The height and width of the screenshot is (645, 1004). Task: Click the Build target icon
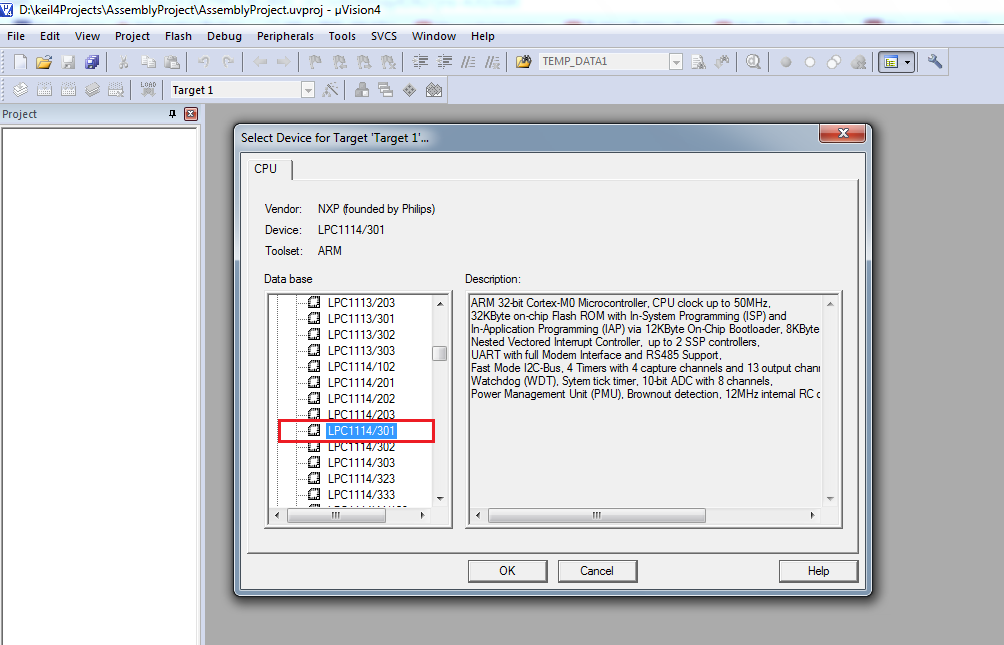tap(44, 90)
